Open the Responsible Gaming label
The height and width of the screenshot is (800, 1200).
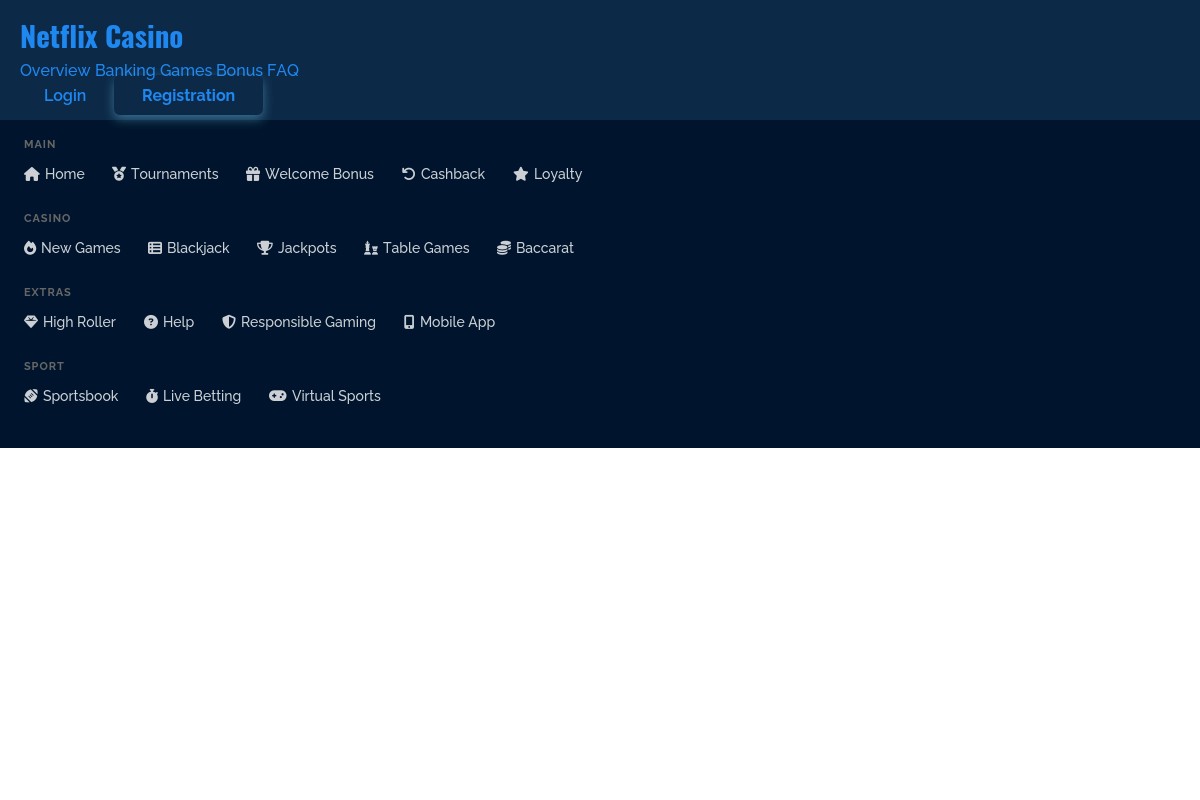pyautogui.click(x=308, y=322)
